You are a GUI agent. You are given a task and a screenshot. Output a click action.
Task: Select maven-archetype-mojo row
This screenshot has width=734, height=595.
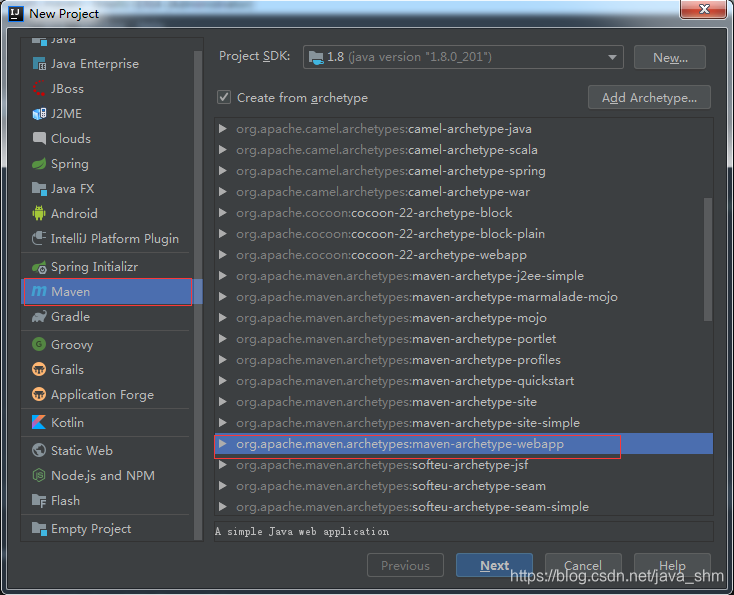[463, 318]
